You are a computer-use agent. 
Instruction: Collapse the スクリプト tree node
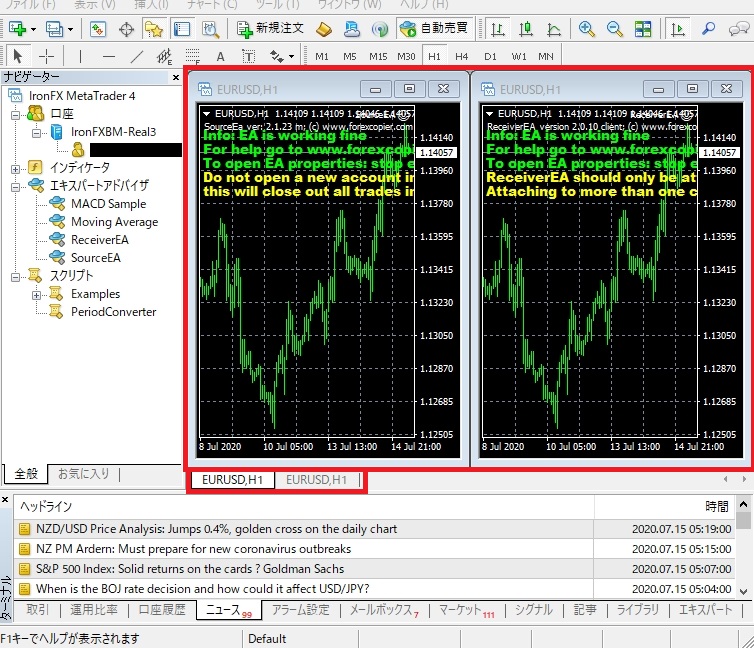pos(15,277)
